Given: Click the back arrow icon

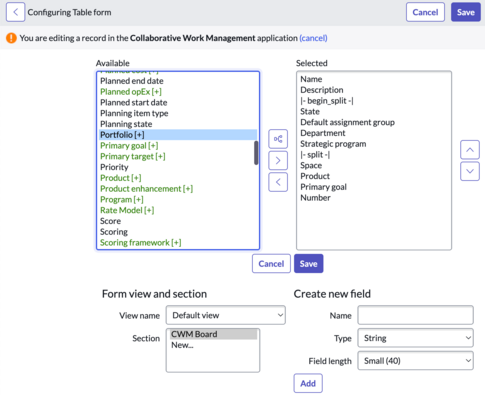Looking at the screenshot, I should pos(15,12).
